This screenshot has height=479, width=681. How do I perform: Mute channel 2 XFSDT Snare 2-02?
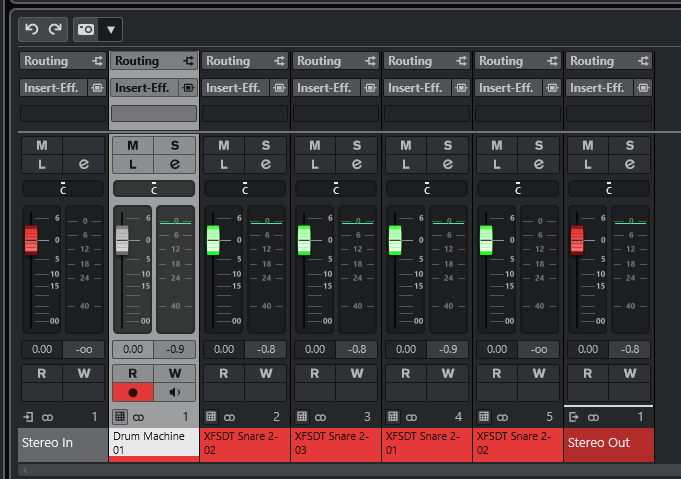coord(224,145)
